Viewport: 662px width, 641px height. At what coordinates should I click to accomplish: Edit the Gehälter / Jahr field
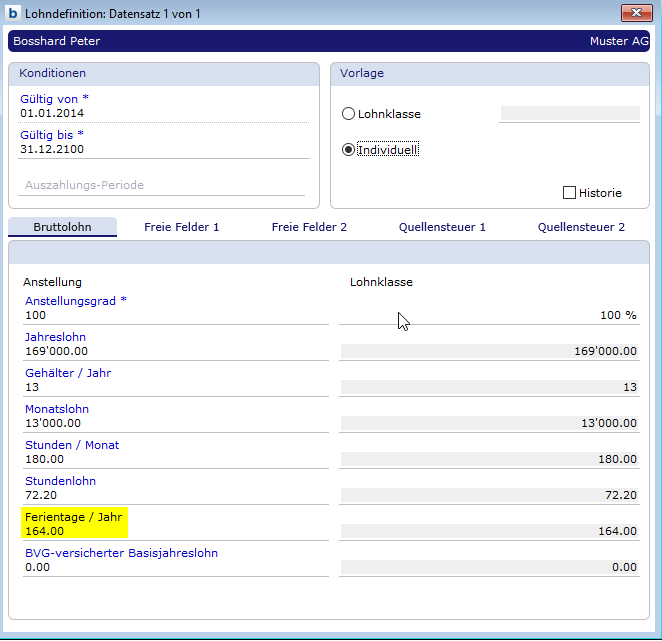pos(176,387)
